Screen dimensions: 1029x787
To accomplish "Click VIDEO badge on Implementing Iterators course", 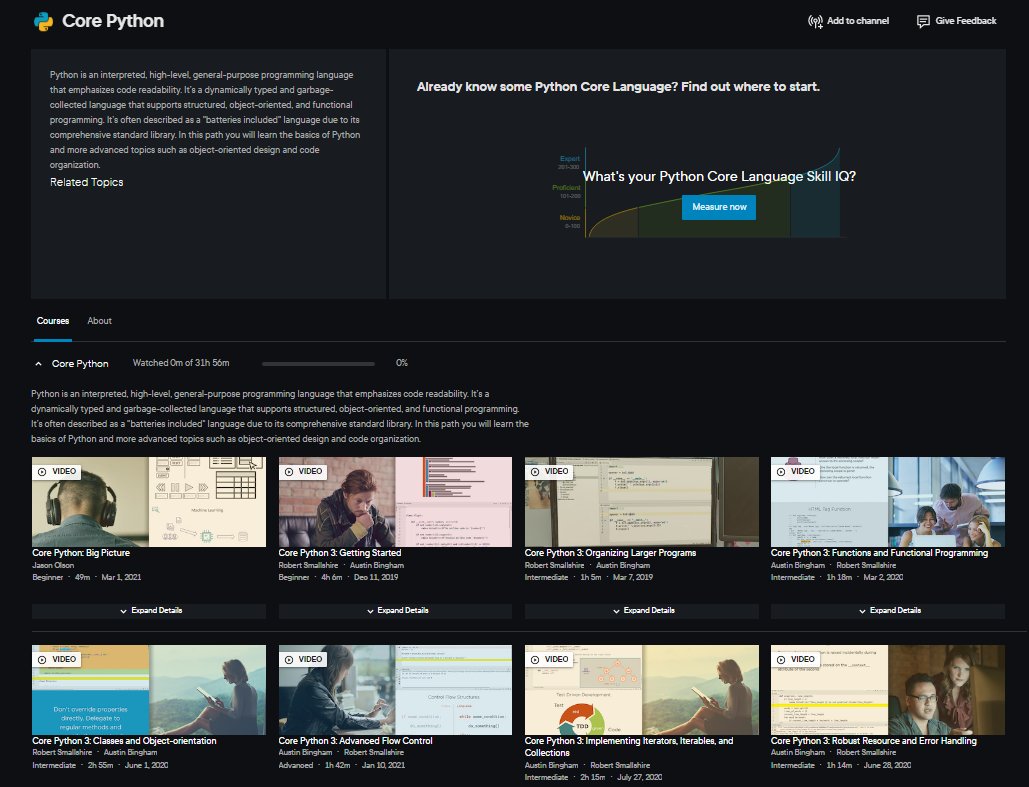I will (x=549, y=659).
